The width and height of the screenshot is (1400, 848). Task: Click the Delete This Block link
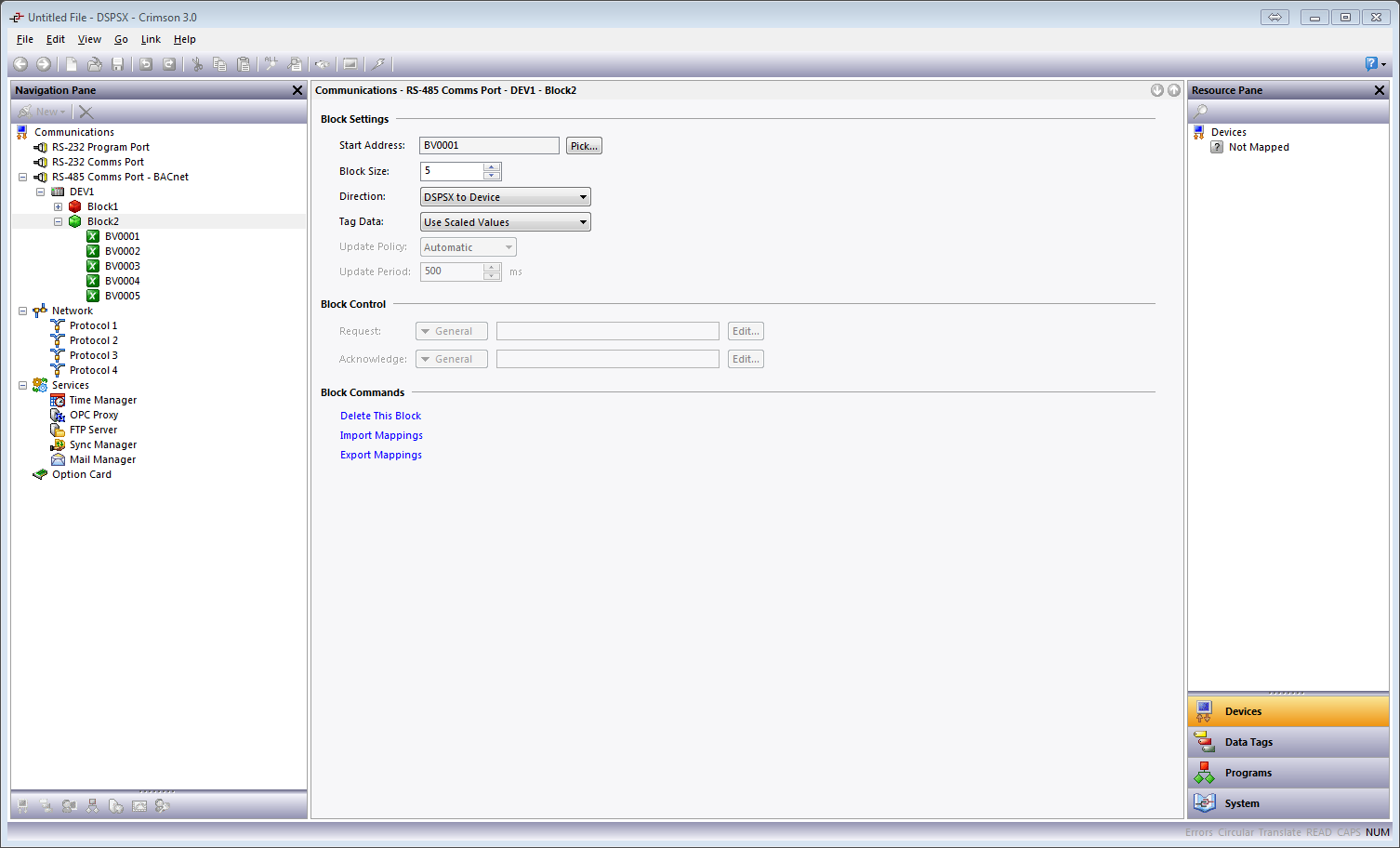pyautogui.click(x=380, y=416)
